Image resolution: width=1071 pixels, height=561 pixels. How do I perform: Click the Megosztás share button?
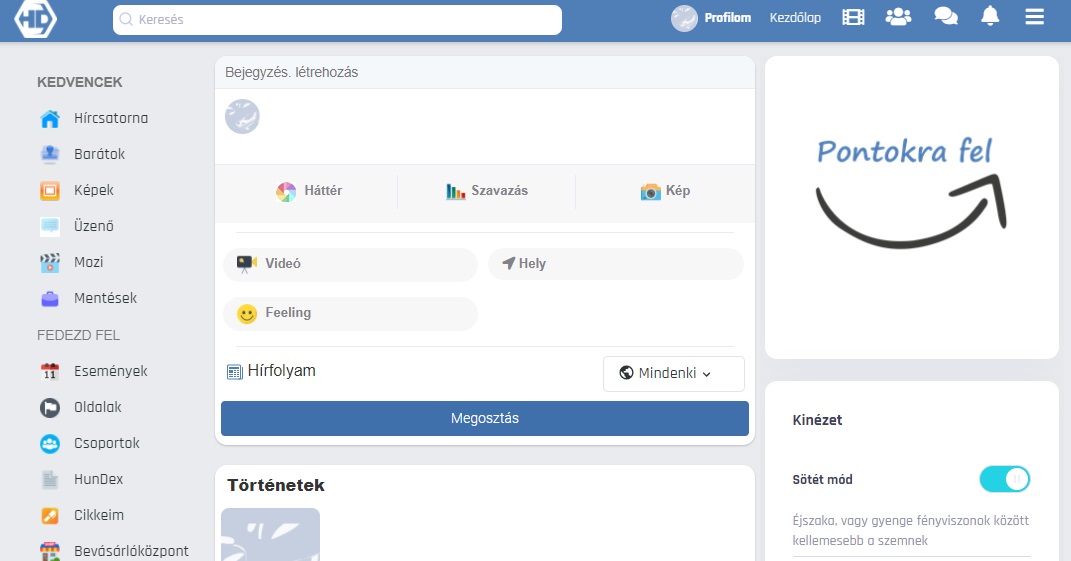[x=484, y=419]
